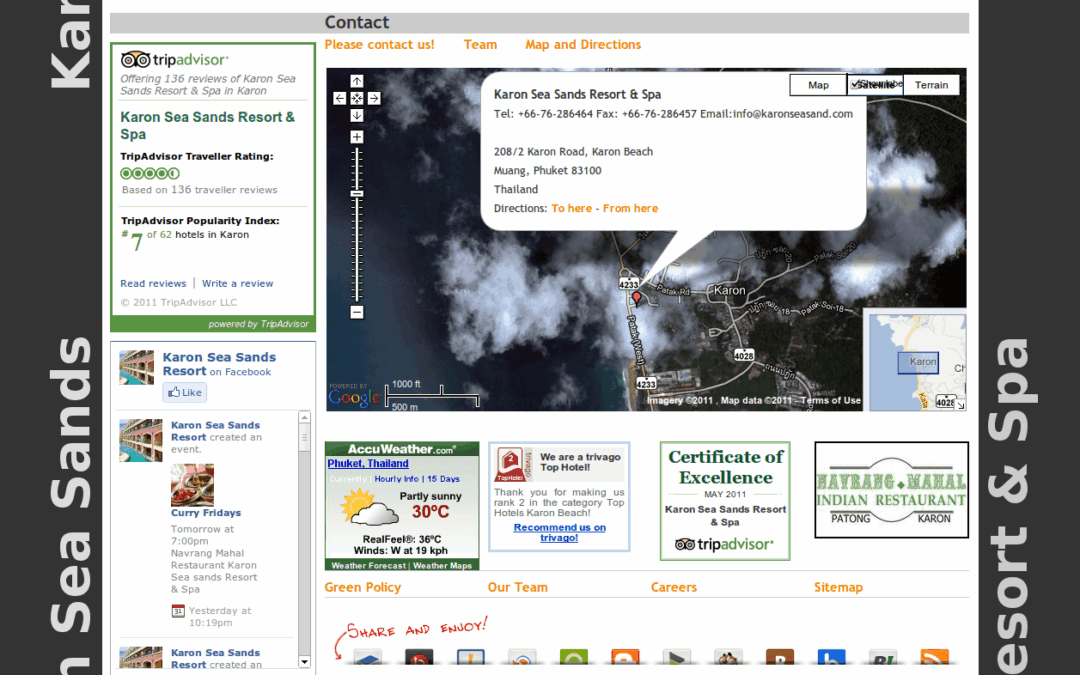Image resolution: width=1080 pixels, height=675 pixels.
Task: Click the map zoom level slider handle
Action: 357,194
